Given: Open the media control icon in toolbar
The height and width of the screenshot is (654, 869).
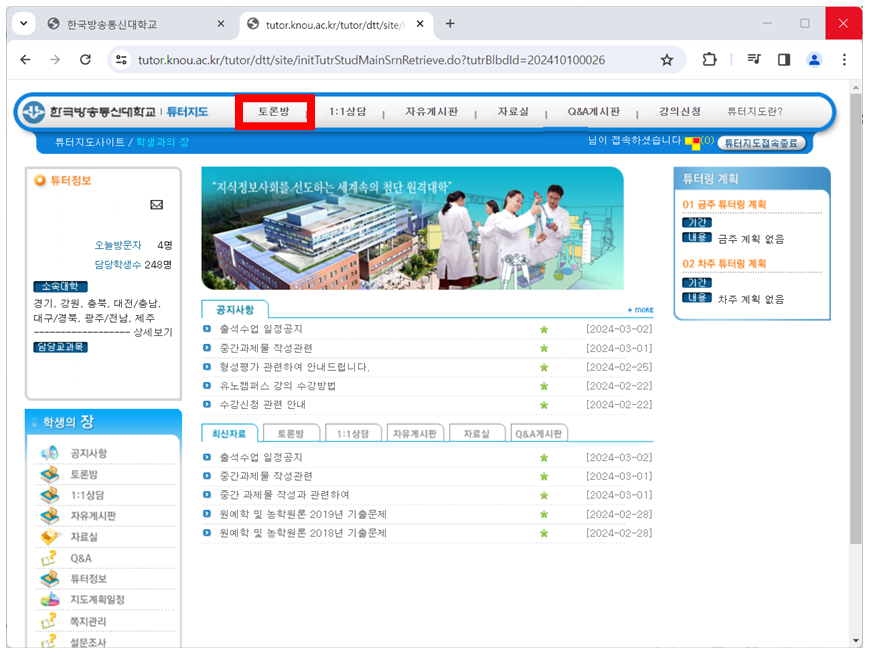Looking at the screenshot, I should [754, 59].
